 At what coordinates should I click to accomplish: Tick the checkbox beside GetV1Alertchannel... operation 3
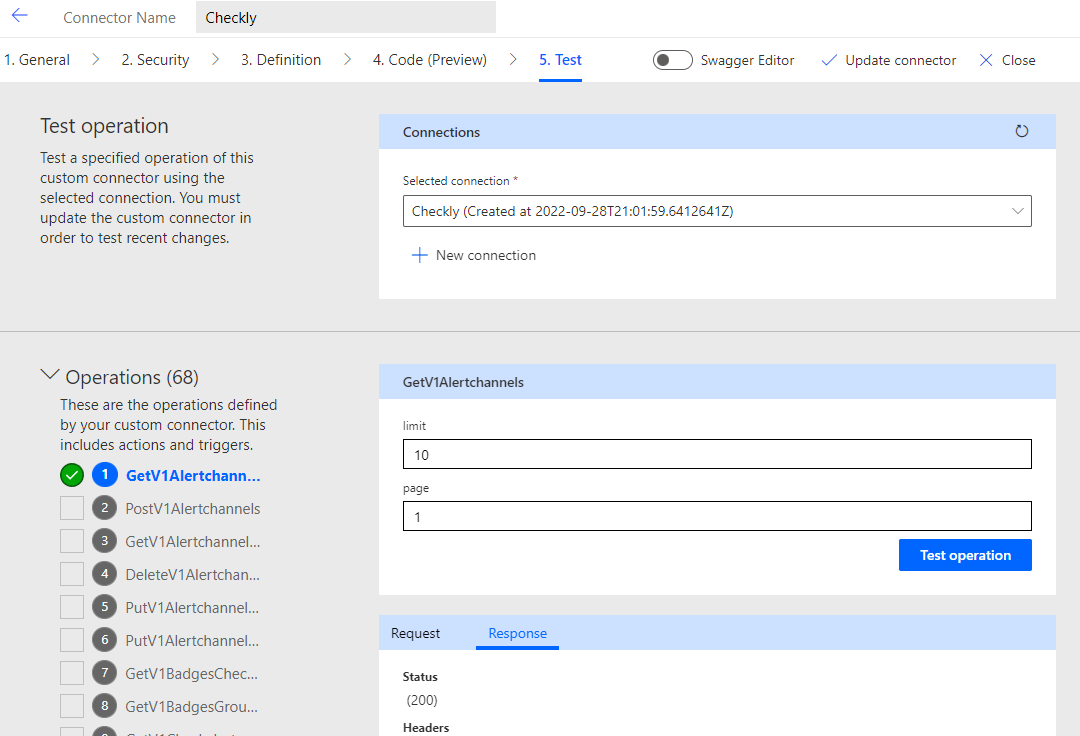(72, 541)
